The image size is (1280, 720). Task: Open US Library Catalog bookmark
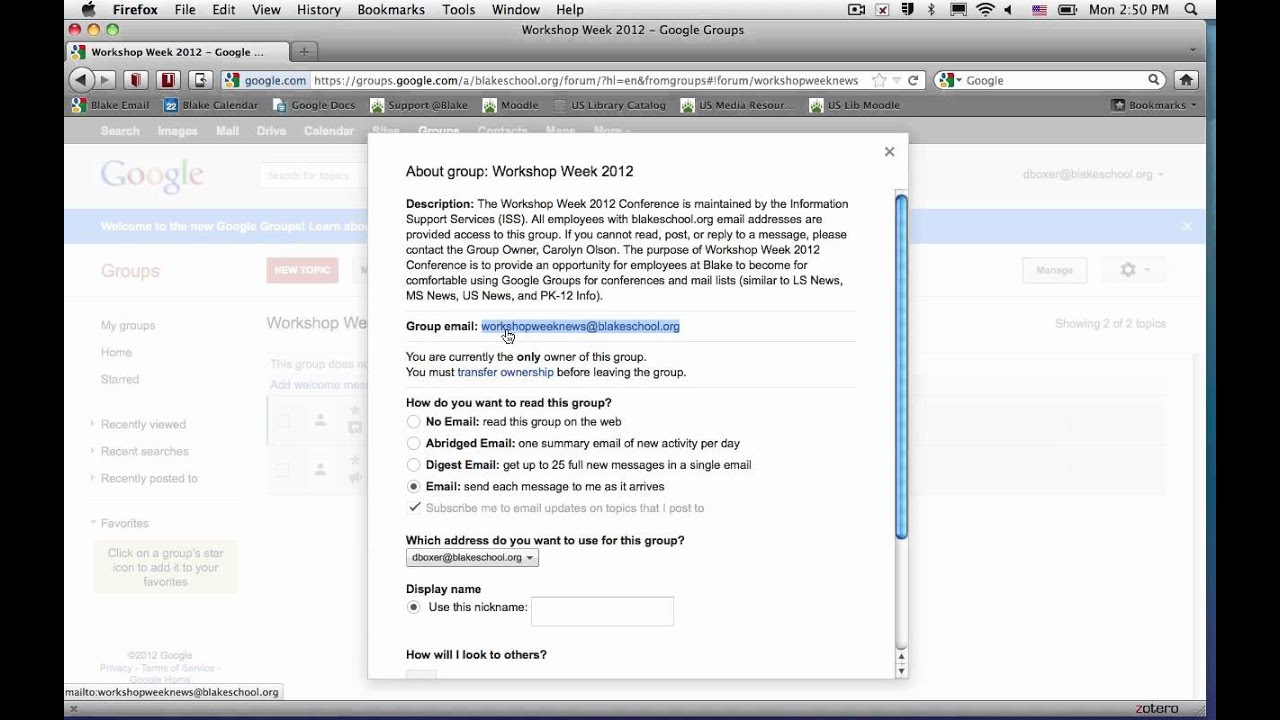pos(609,105)
